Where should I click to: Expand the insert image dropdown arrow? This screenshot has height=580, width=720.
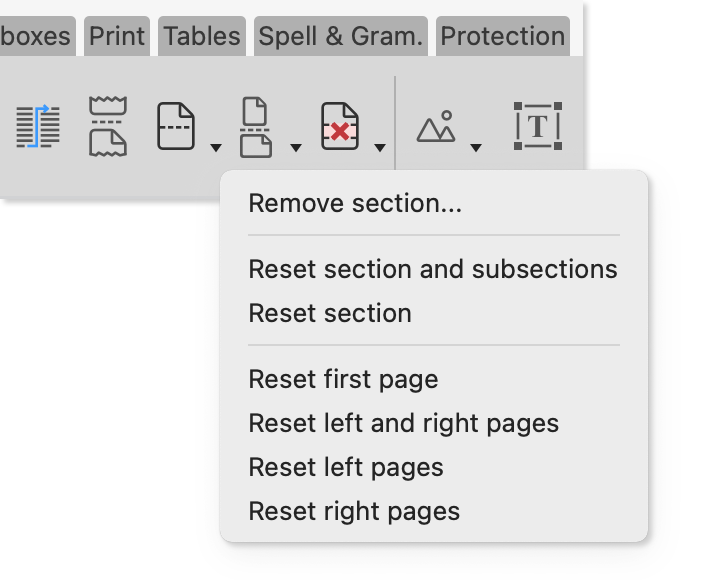click(x=476, y=148)
